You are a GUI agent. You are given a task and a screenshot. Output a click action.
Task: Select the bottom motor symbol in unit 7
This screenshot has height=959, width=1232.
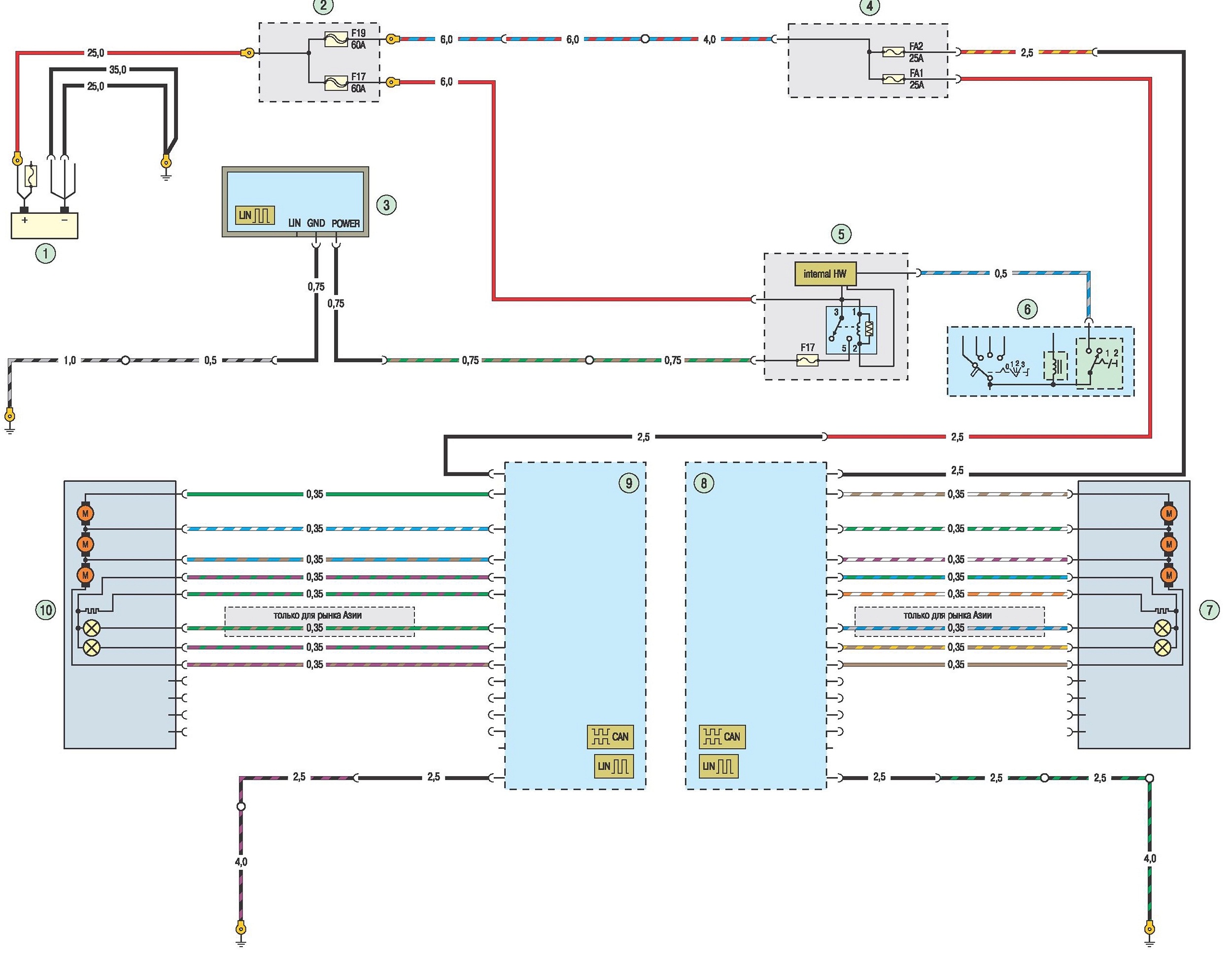click(1169, 575)
